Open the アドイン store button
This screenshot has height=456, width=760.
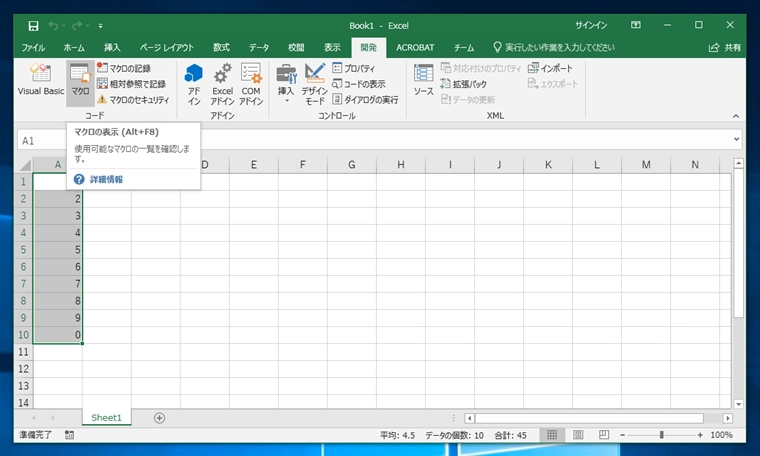tap(194, 84)
